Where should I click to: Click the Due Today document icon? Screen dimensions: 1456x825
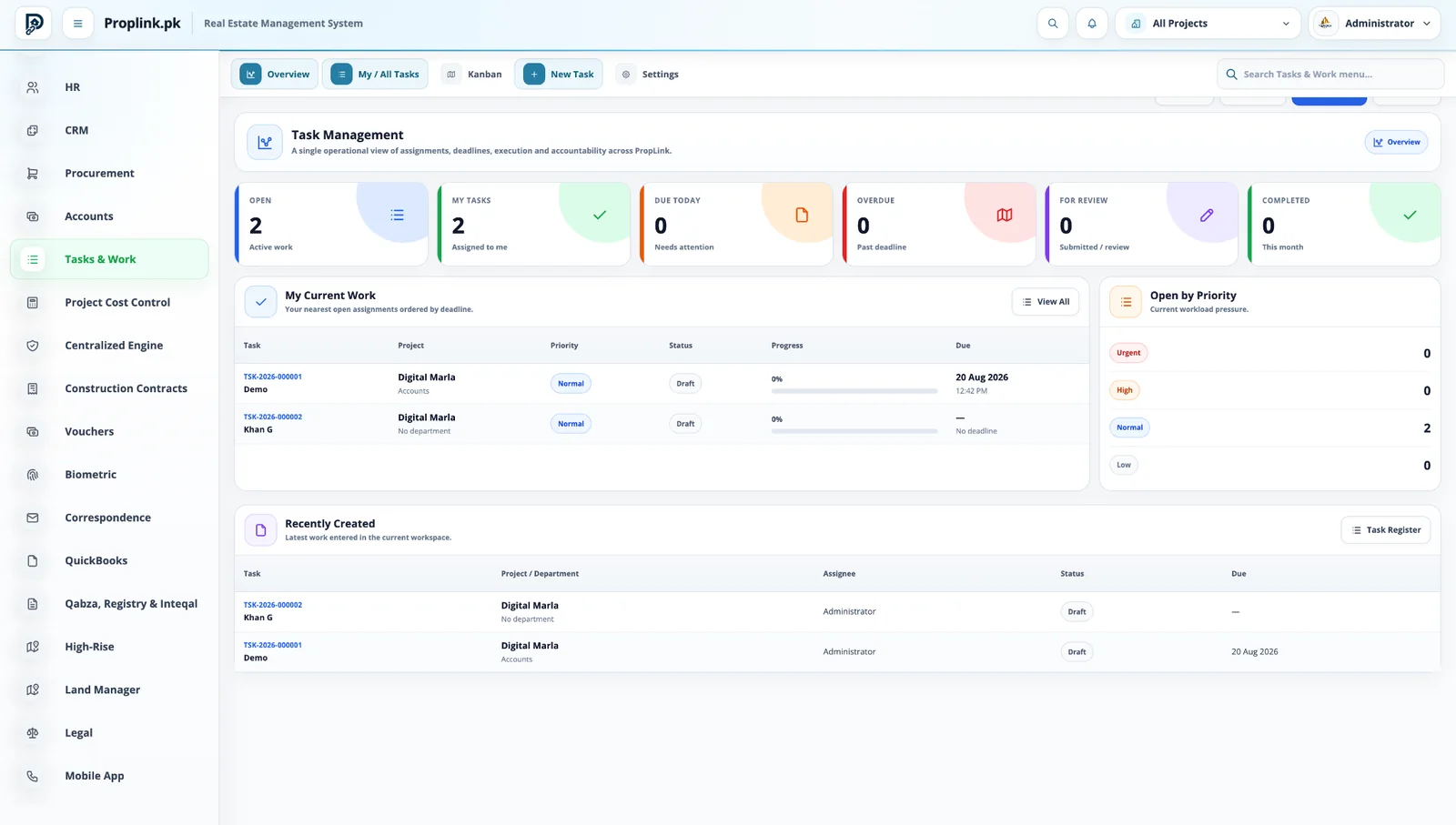pos(802,215)
